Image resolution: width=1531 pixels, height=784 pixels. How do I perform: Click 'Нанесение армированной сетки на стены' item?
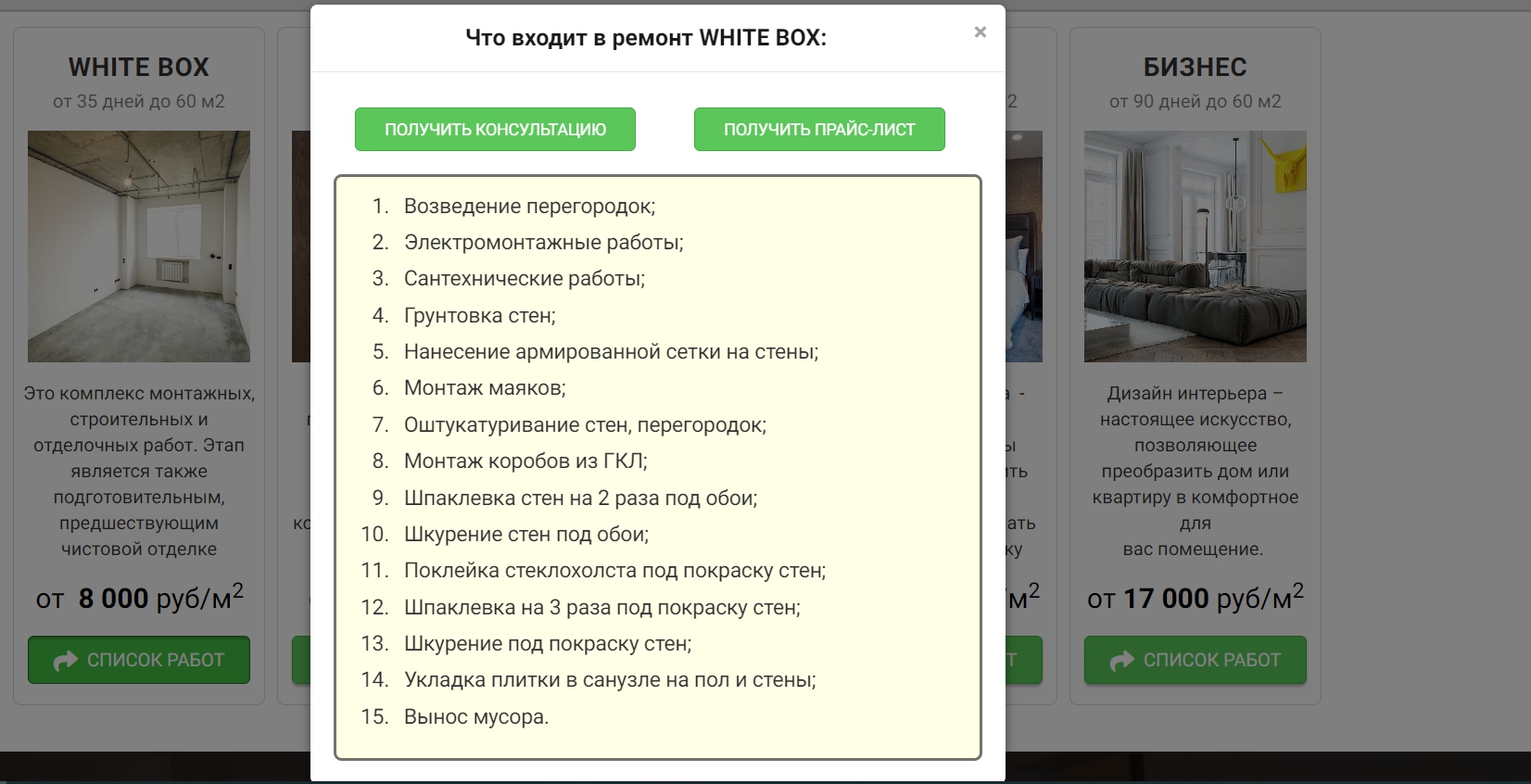(611, 352)
